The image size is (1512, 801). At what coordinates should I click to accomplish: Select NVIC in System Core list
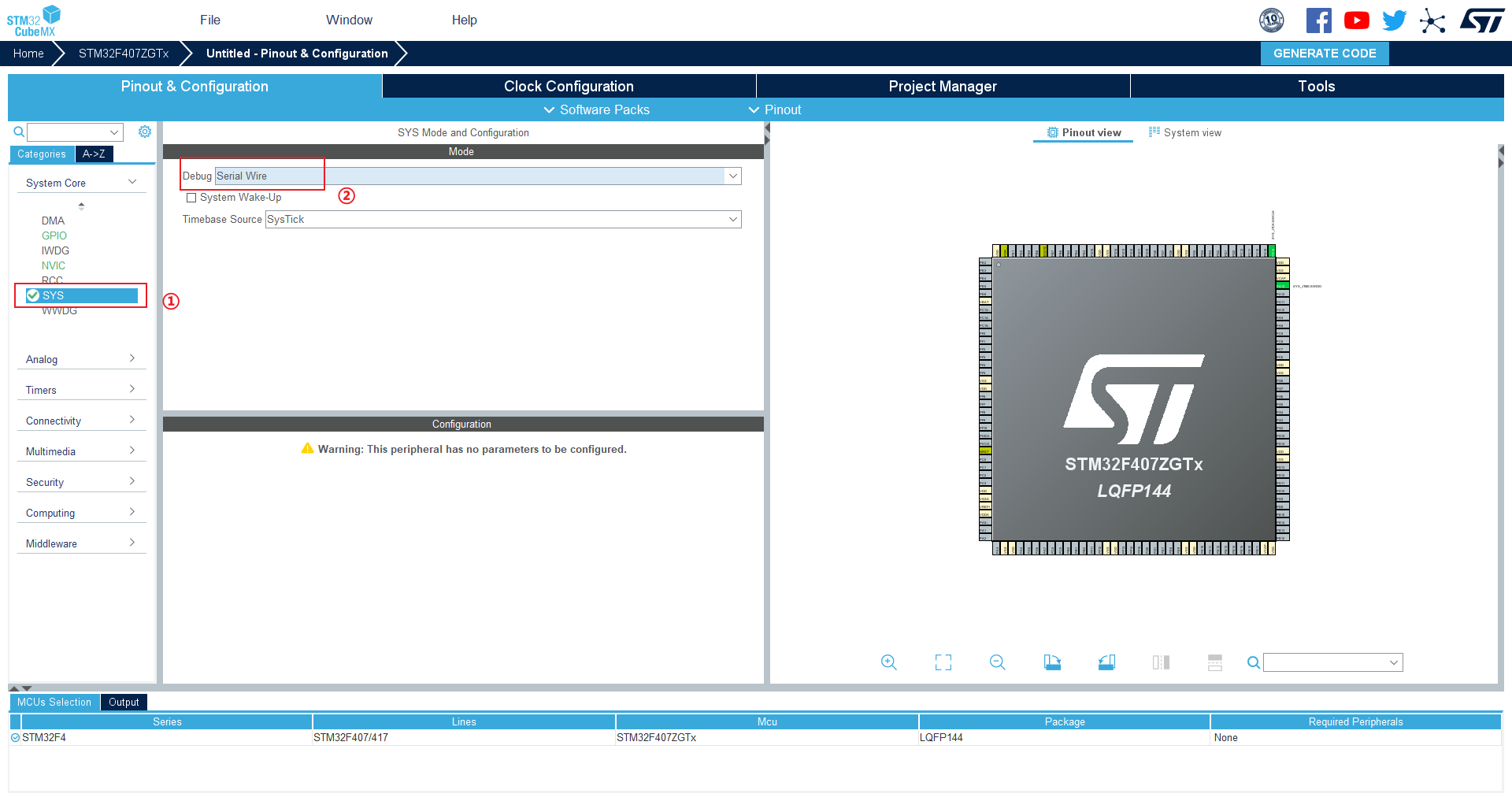[54, 266]
